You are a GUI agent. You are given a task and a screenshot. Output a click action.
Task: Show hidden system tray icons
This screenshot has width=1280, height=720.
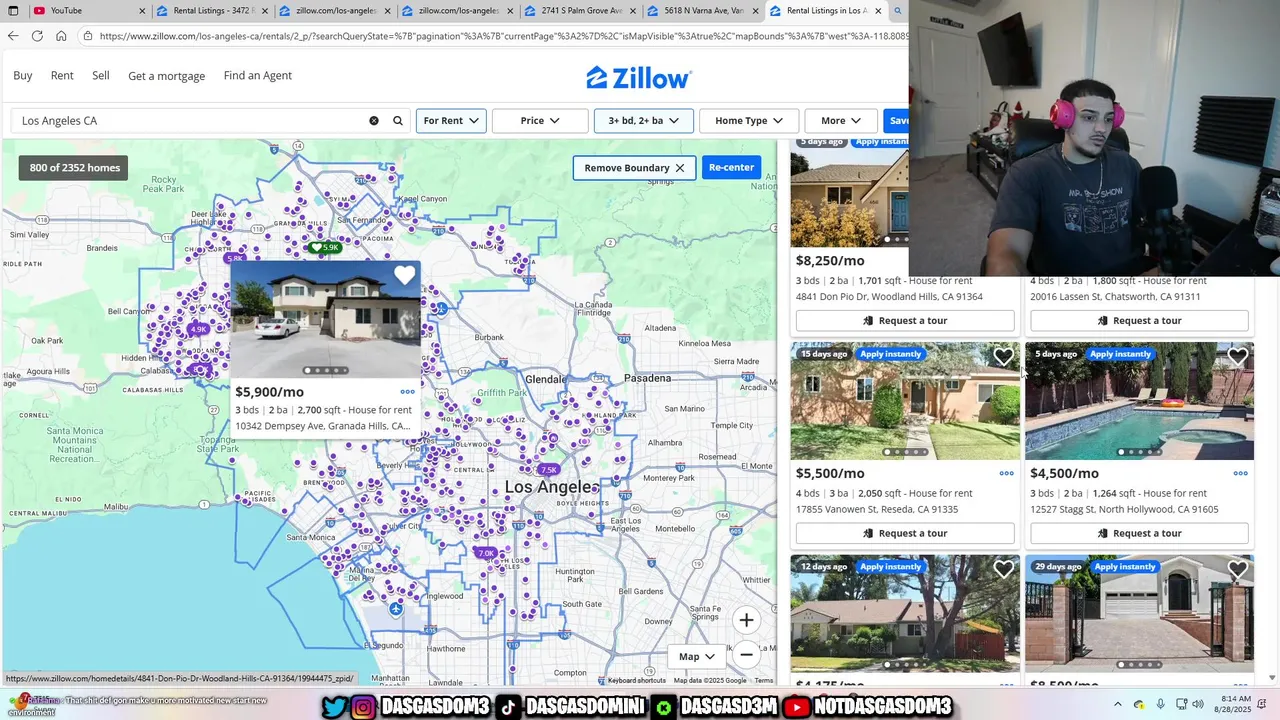coord(1118,704)
